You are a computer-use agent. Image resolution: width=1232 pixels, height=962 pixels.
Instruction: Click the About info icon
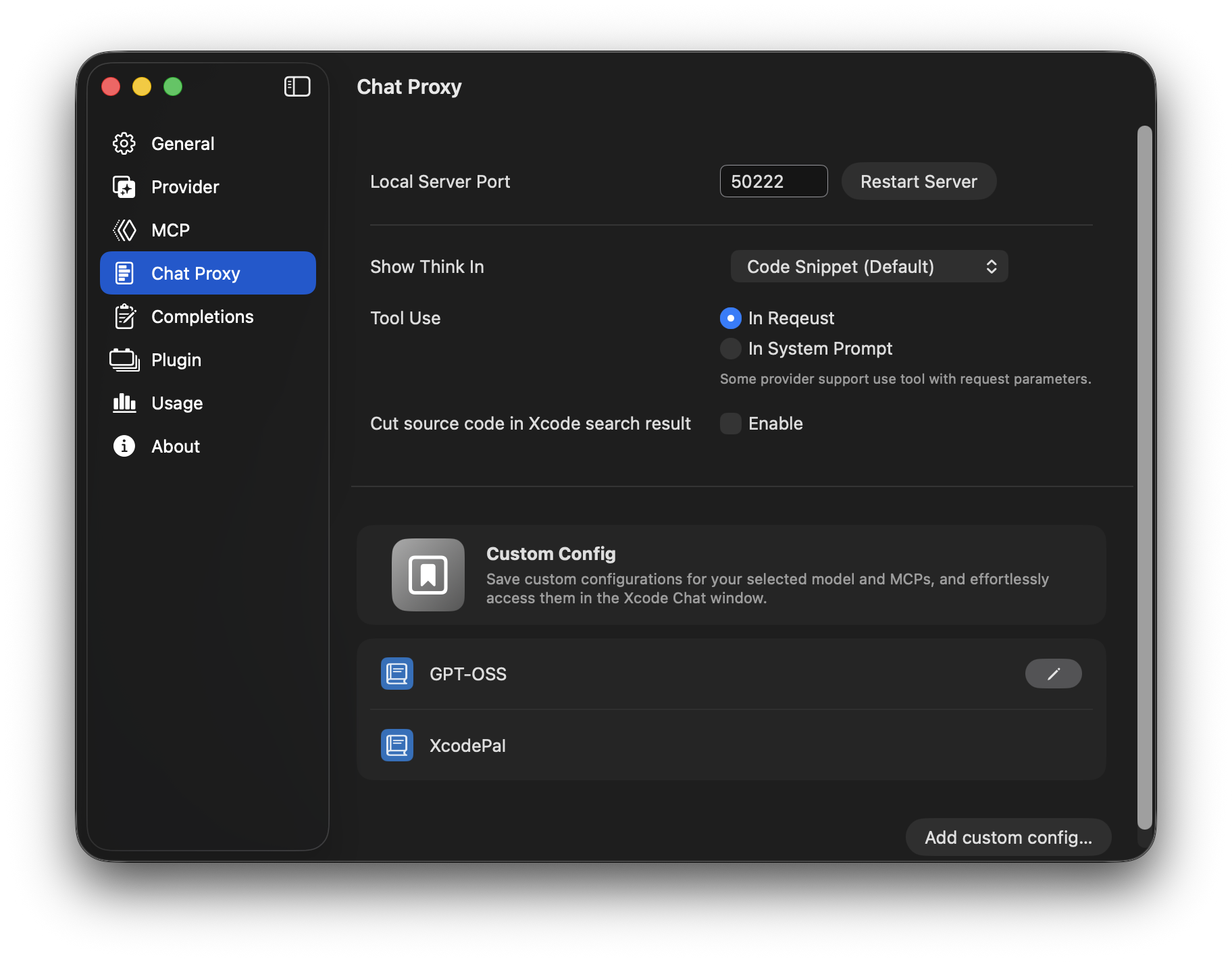pyautogui.click(x=124, y=446)
